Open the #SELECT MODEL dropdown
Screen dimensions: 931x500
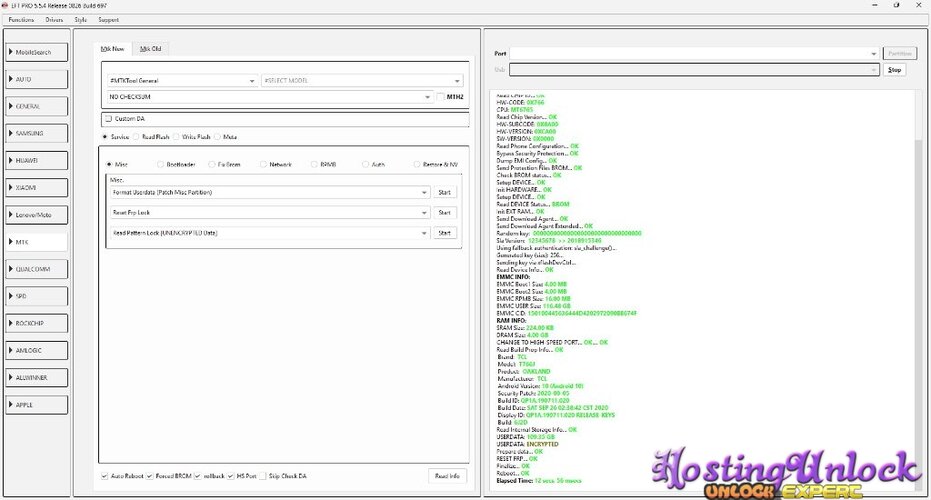click(x=362, y=81)
